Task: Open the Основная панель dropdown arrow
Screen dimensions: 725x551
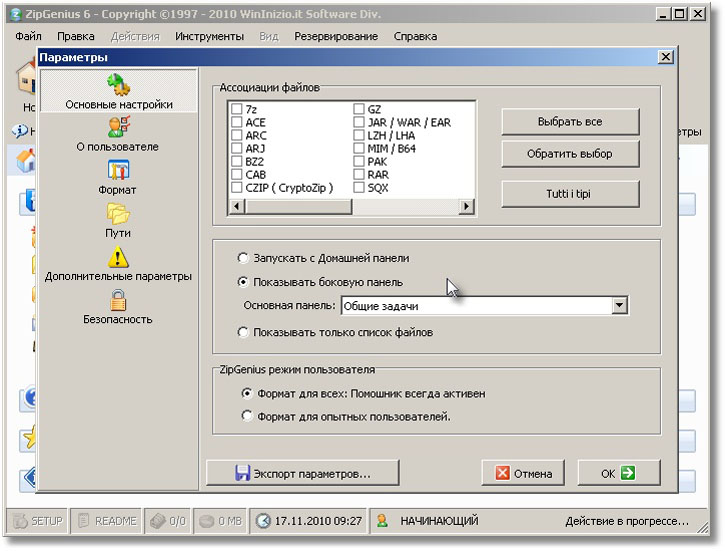Action: point(619,306)
